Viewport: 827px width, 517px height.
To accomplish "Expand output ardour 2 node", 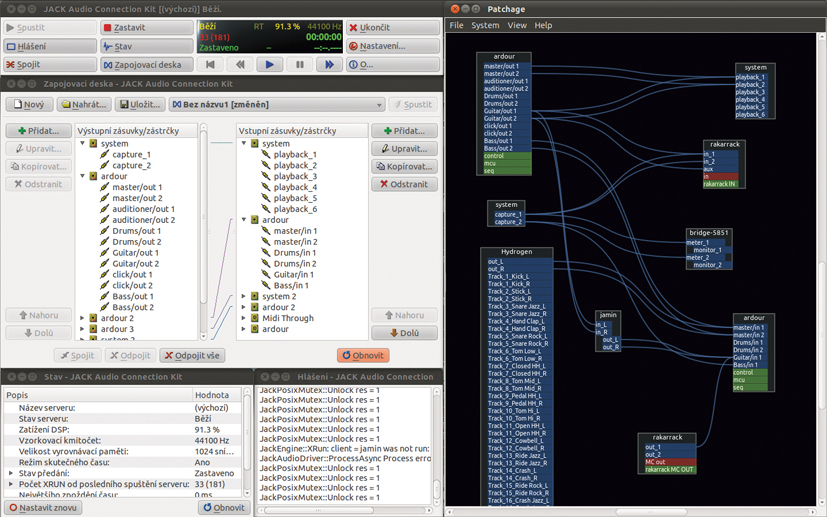I will tap(82, 318).
